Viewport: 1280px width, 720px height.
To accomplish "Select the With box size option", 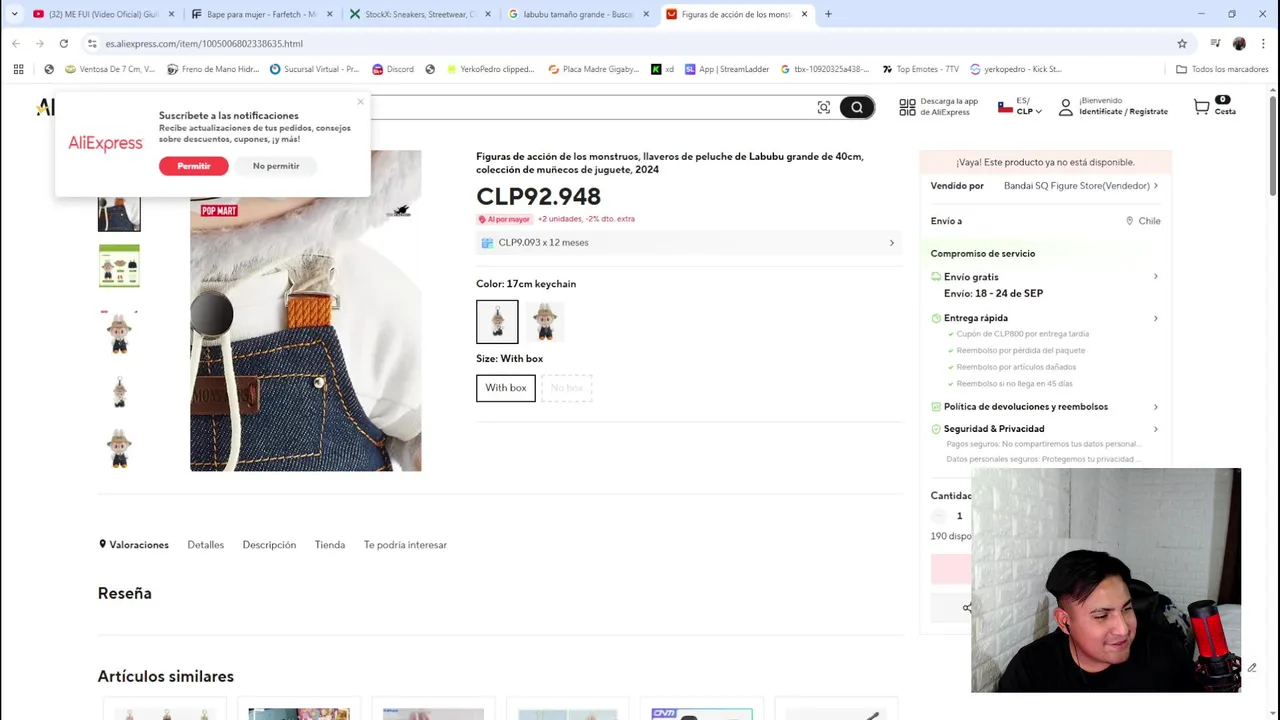I will [505, 388].
